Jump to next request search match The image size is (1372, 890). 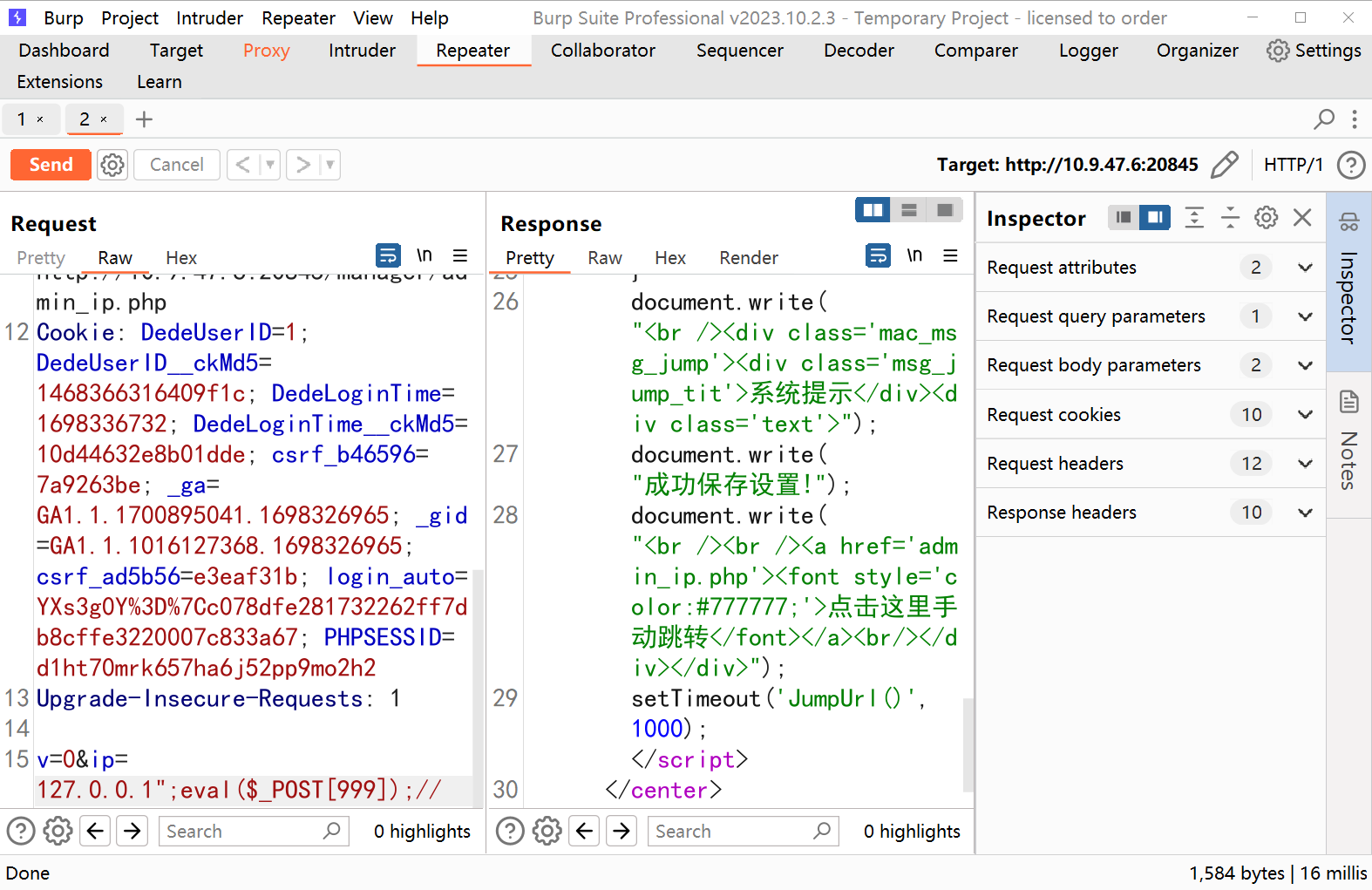point(132,831)
